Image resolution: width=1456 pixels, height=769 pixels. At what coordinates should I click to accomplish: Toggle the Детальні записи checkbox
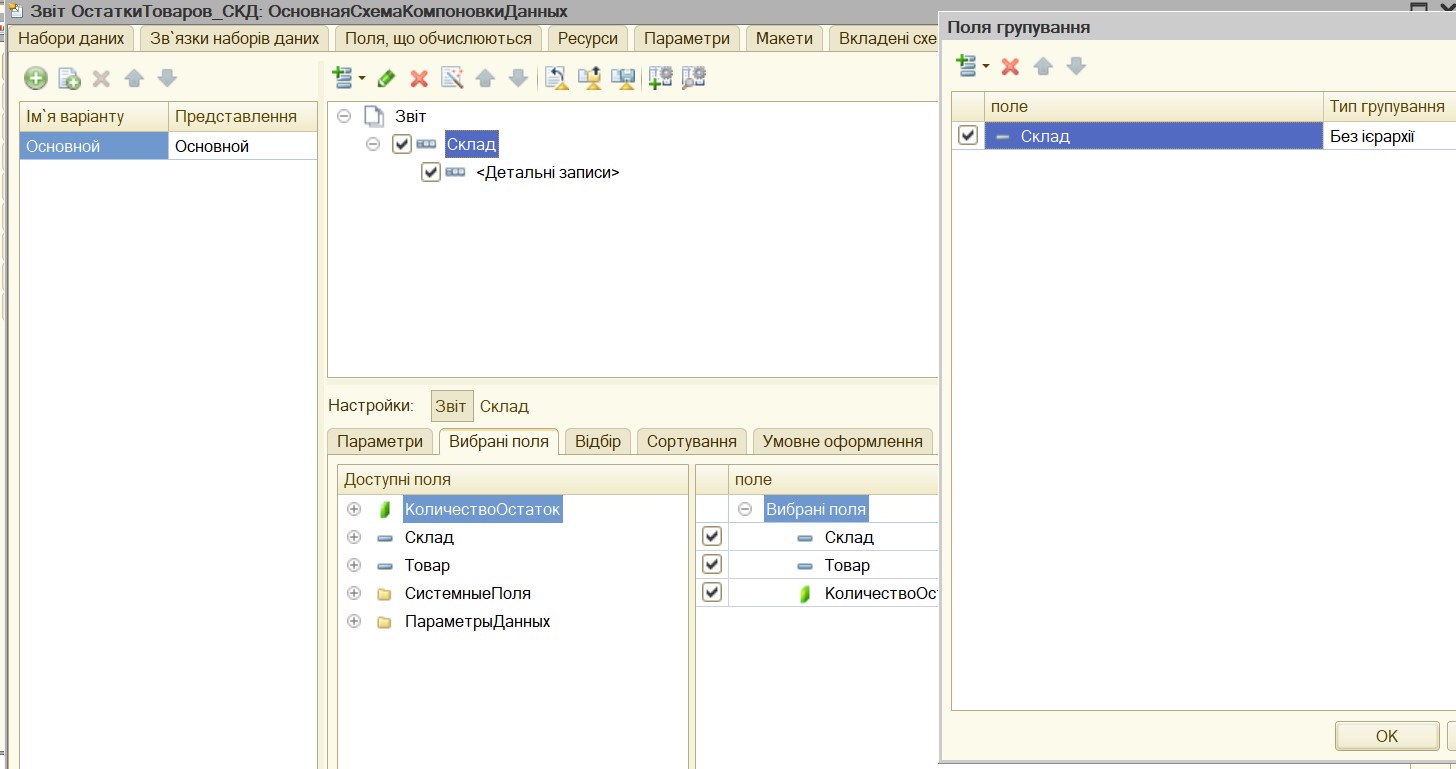431,172
